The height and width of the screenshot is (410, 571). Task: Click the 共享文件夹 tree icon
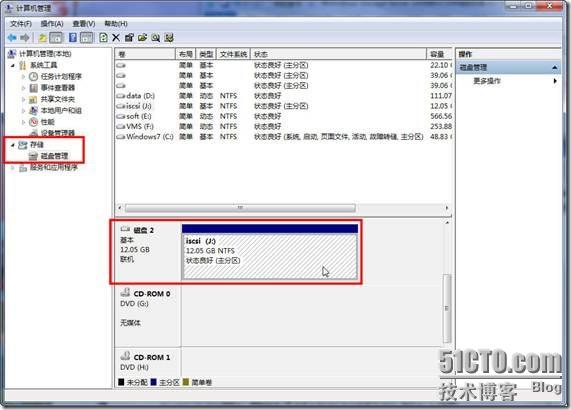point(33,99)
